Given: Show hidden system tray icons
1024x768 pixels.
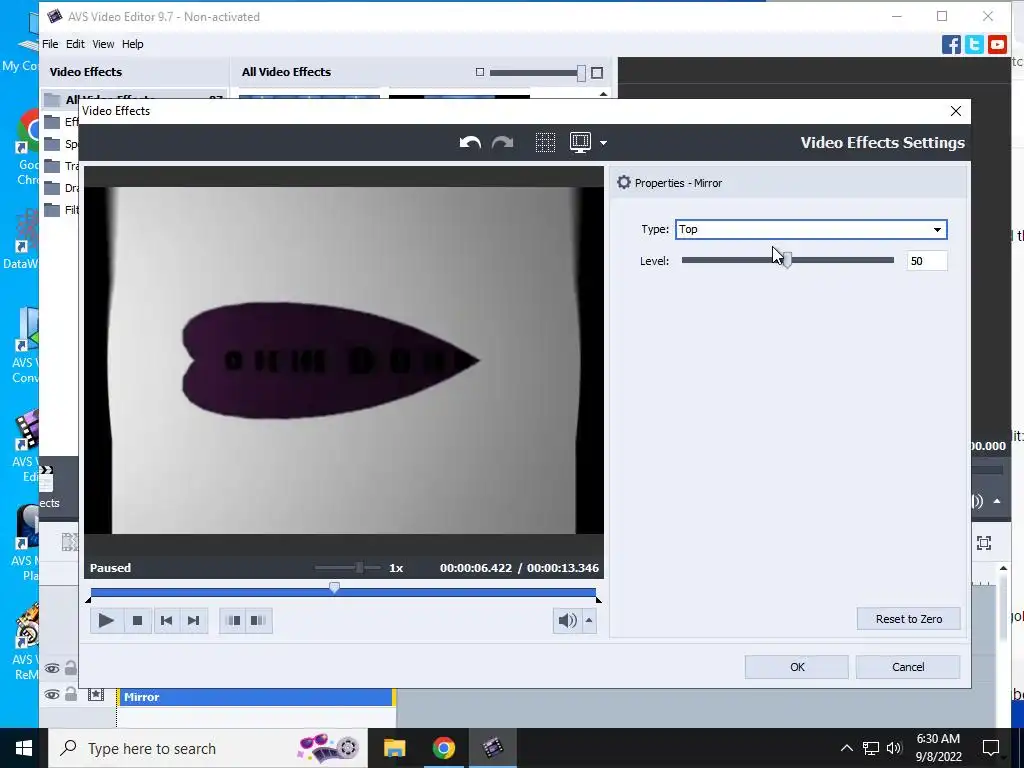Looking at the screenshot, I should (846, 748).
